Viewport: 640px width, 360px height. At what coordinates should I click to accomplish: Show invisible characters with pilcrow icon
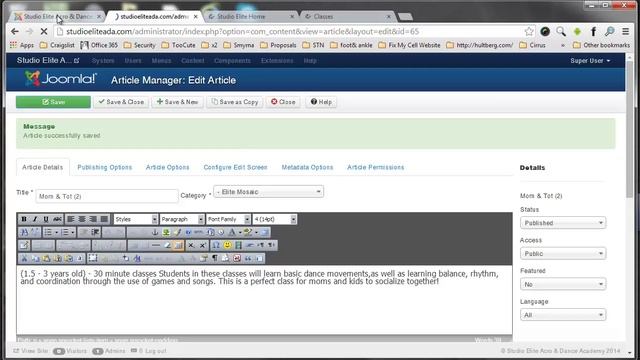tap(215, 258)
